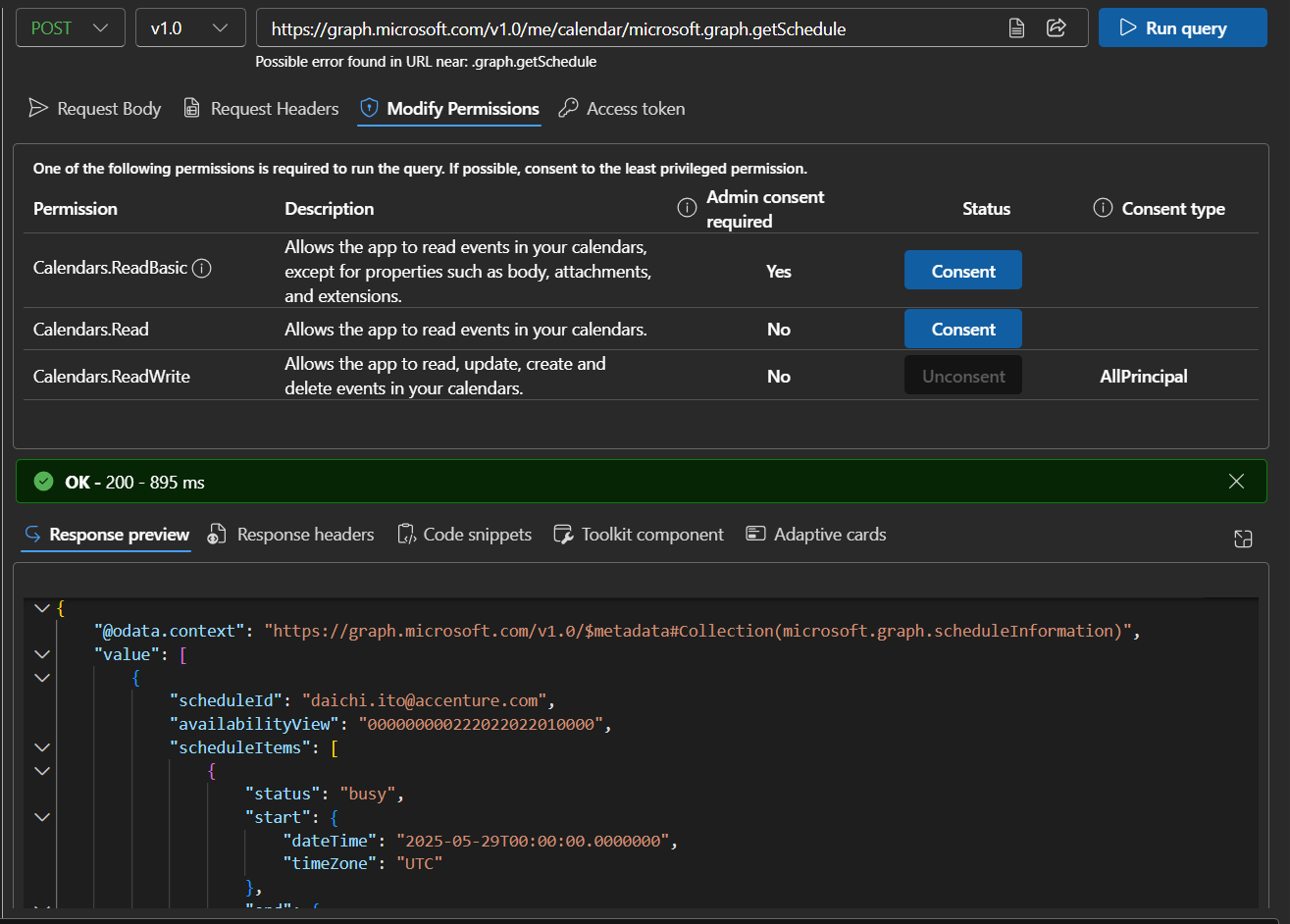The width and height of the screenshot is (1290, 924).
Task: Open the Access token tab
Action: tap(622, 109)
